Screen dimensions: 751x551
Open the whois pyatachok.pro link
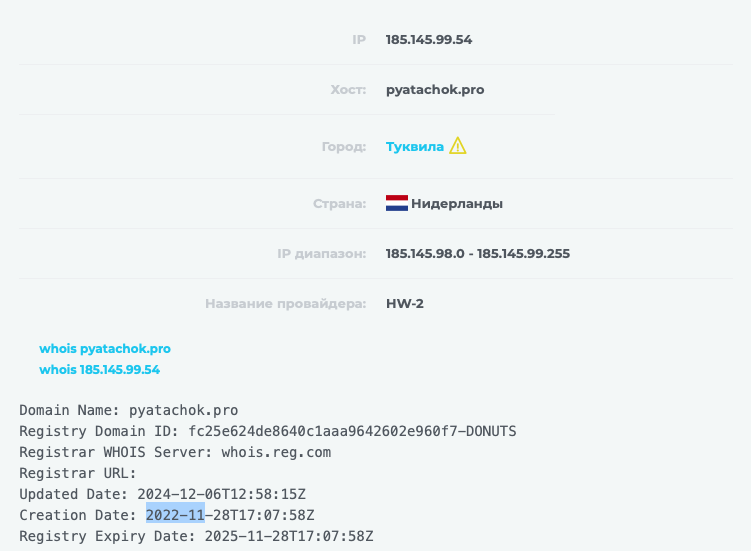[105, 348]
